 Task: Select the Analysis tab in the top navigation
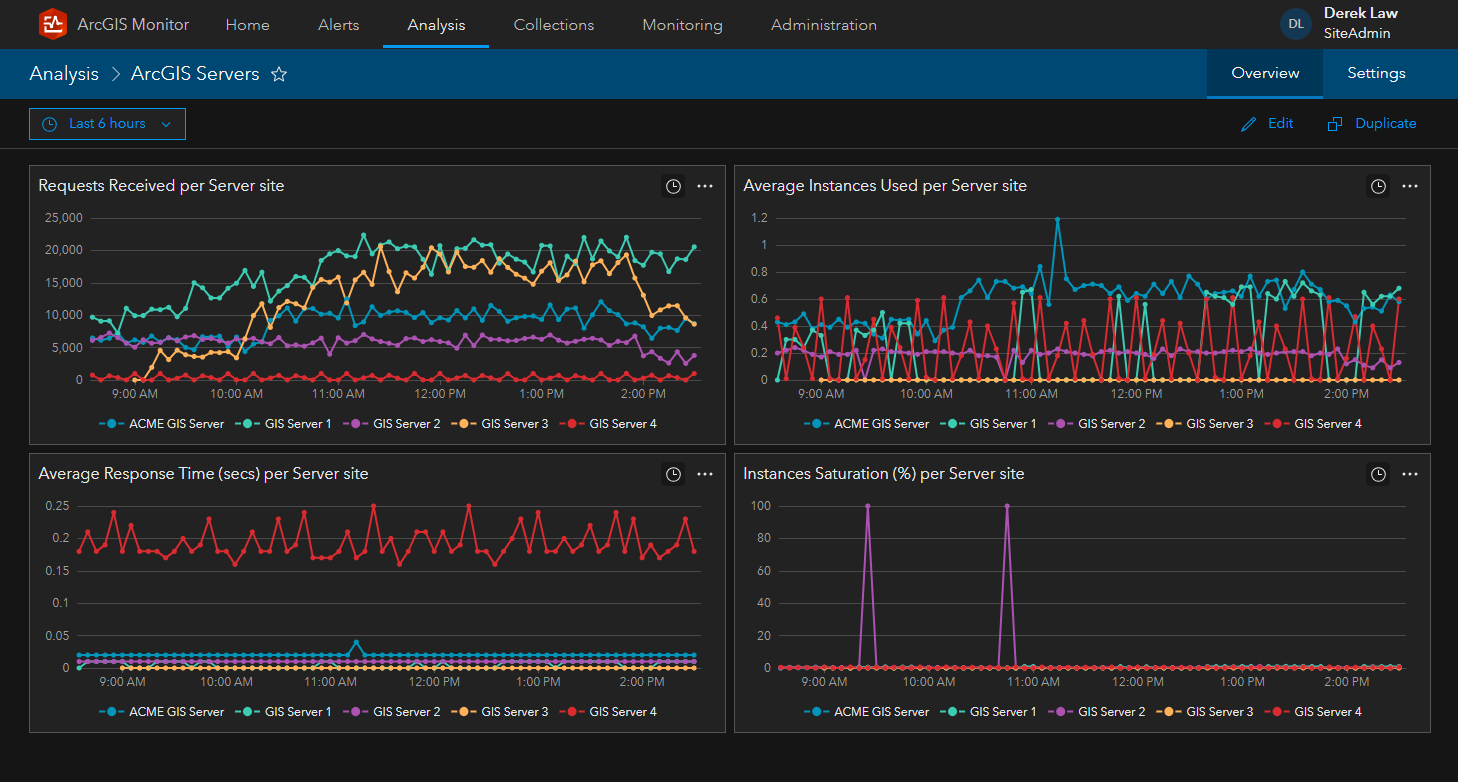click(x=436, y=25)
